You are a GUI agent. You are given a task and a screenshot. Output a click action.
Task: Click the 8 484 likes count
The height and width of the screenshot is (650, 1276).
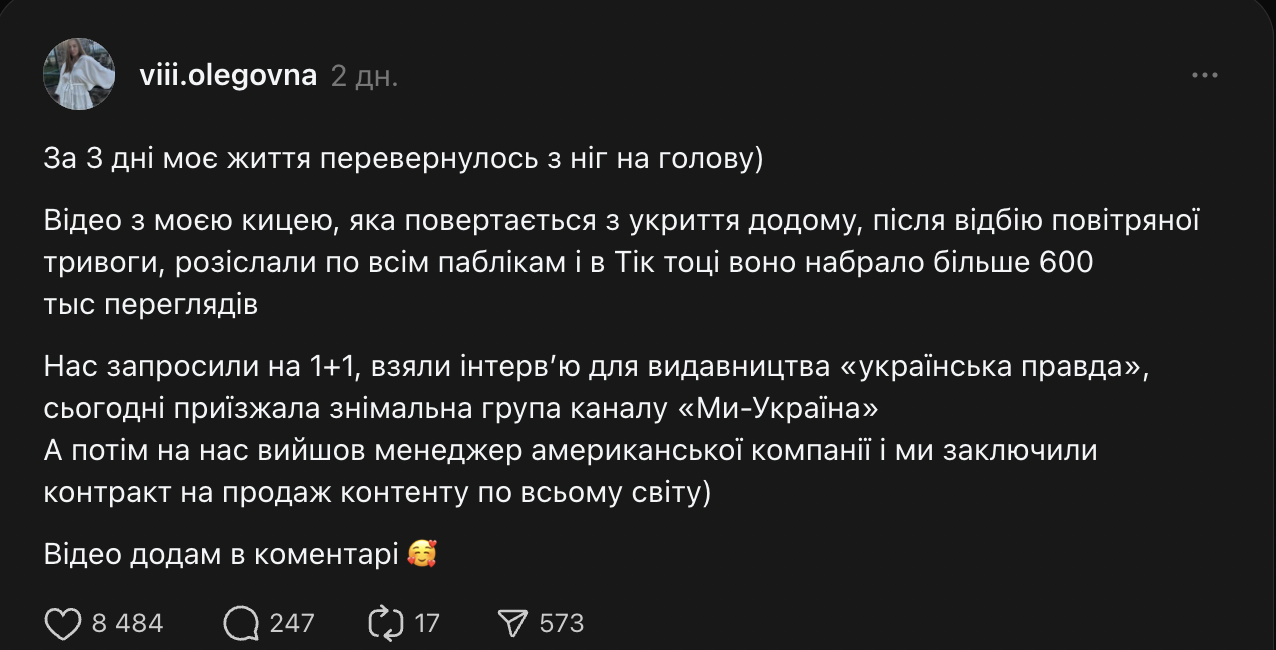[127, 623]
